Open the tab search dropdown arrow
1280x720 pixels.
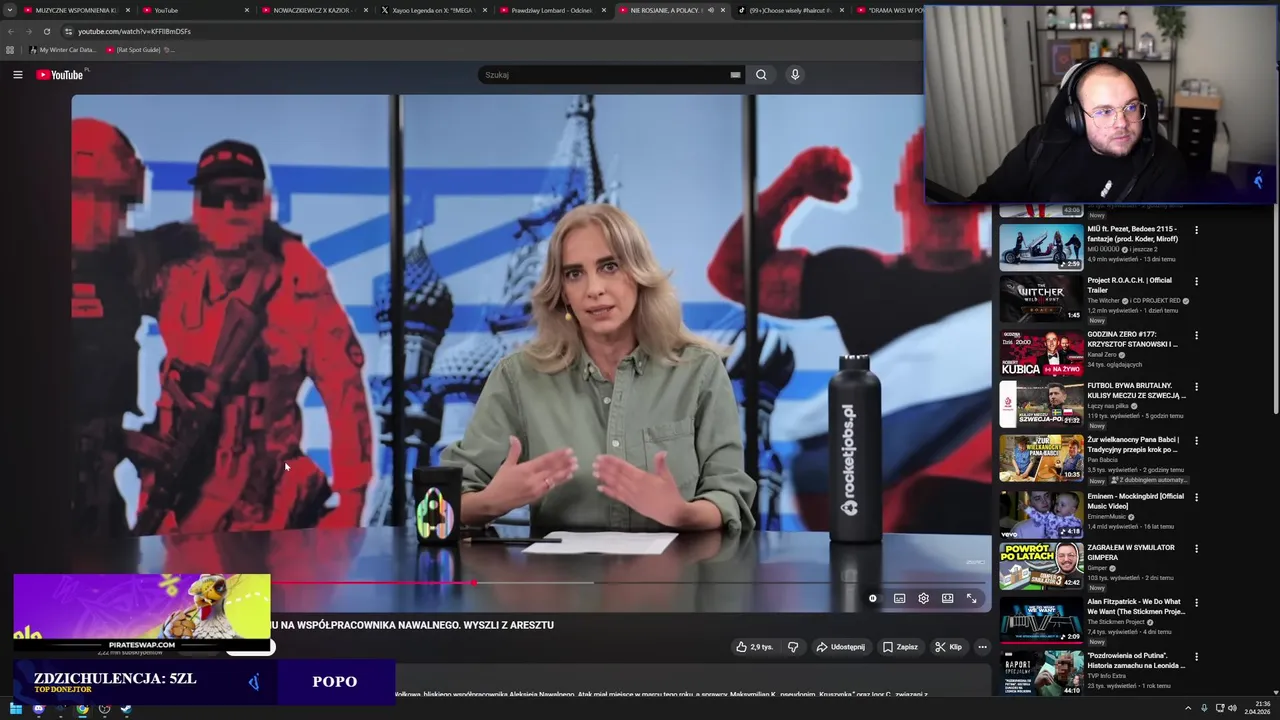[10, 10]
